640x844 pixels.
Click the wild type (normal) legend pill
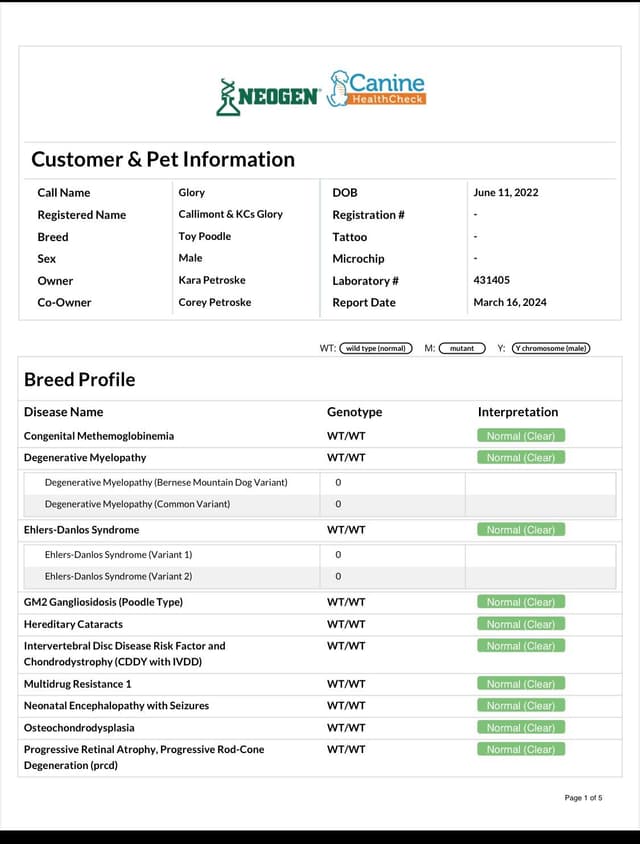[x=376, y=348]
